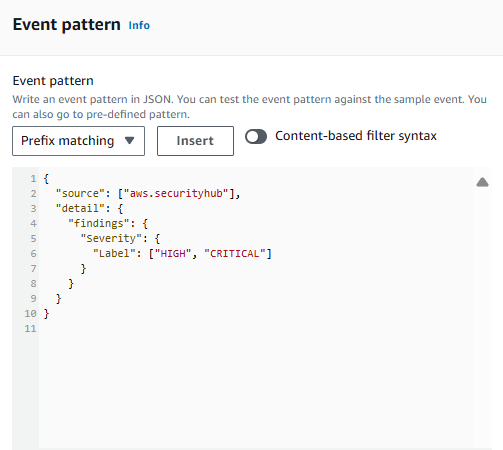Click the "findings" key in the editor
The width and height of the screenshot is (503, 450).
pyautogui.click(x=99, y=224)
